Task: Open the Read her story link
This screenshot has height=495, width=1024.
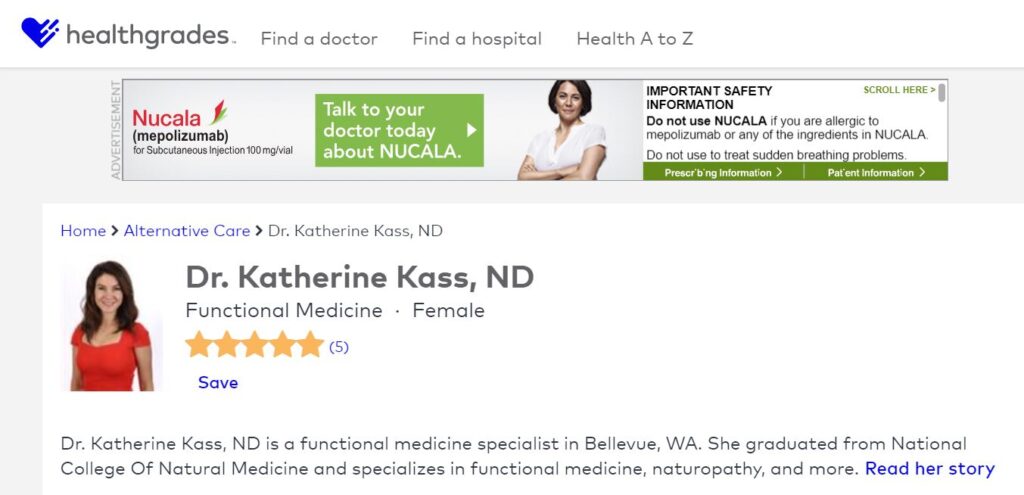Action: pos(930,469)
